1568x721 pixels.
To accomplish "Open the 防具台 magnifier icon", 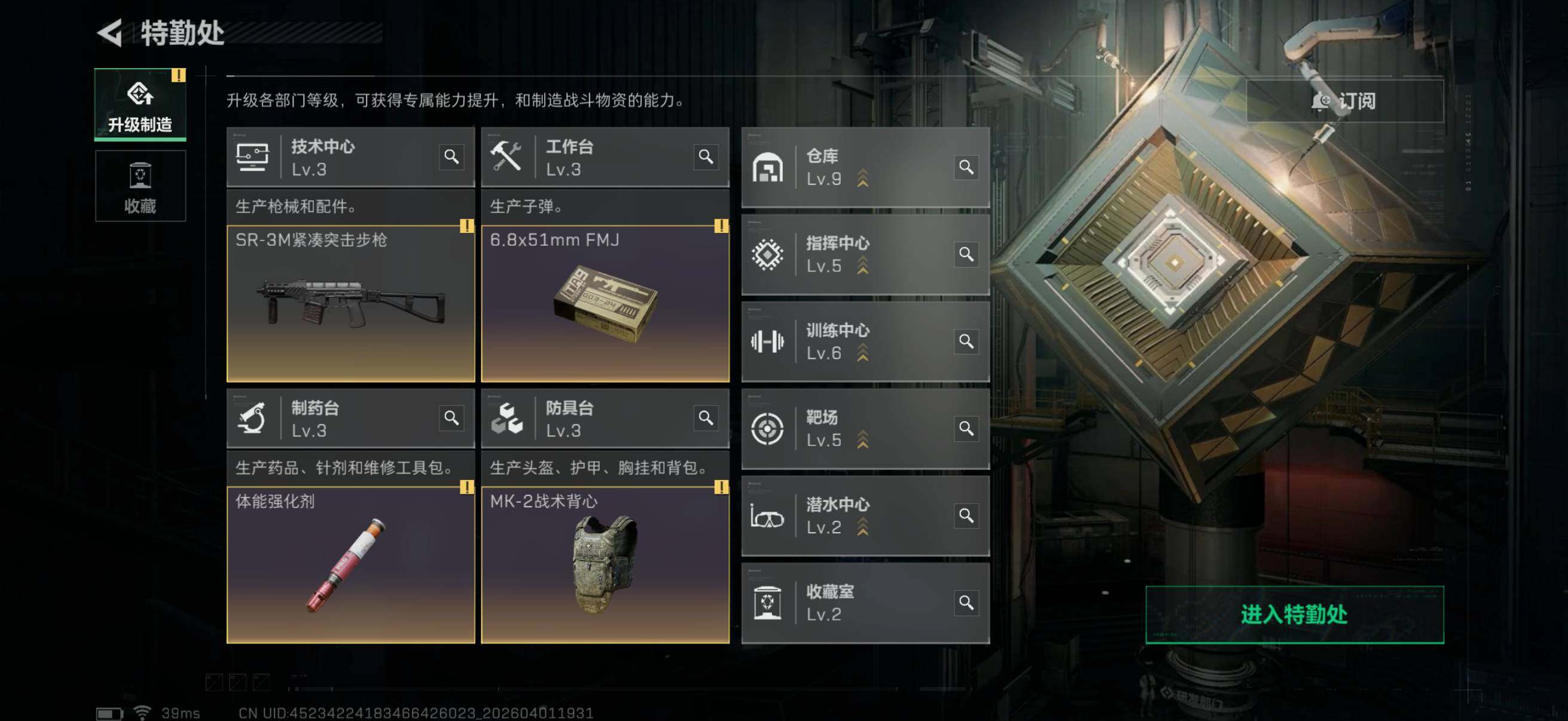I will tap(706, 418).
